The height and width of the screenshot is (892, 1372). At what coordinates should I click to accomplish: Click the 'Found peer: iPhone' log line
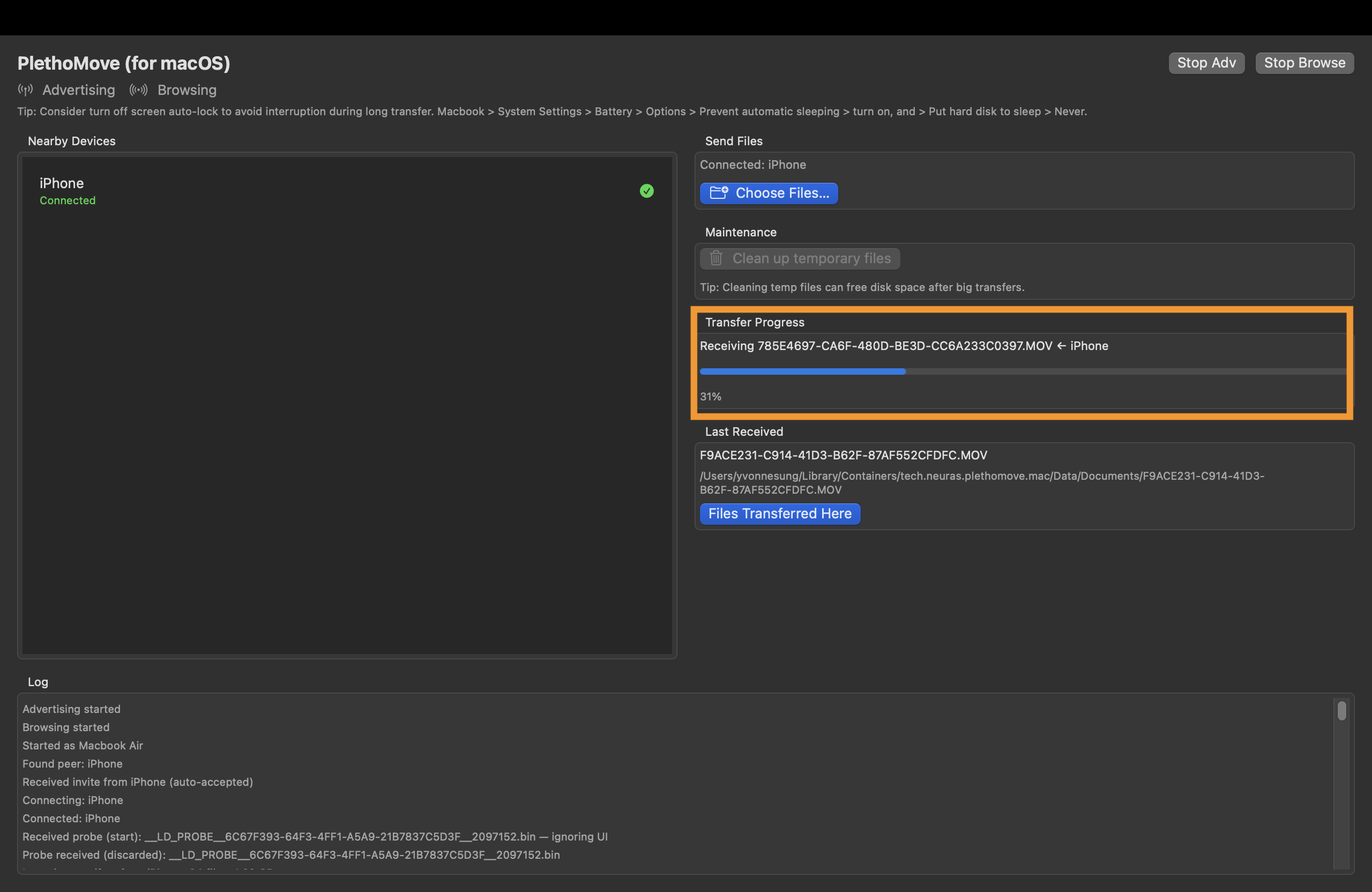coord(72,763)
